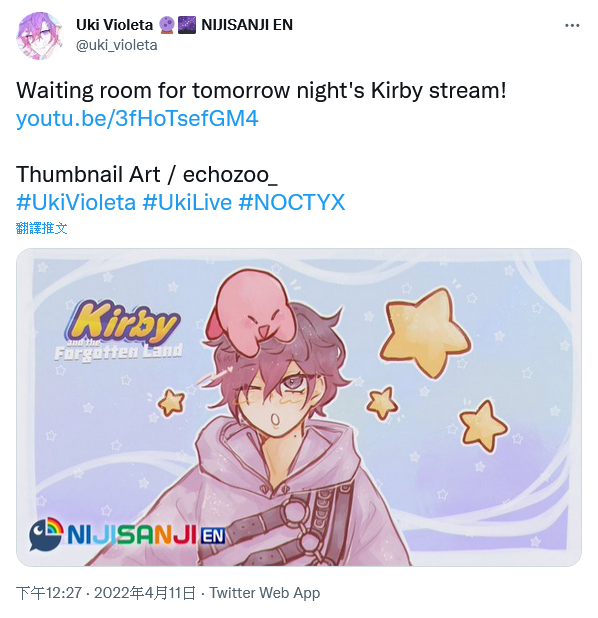This screenshot has width=598, height=618.
Task: Click the NIJISANJI EN text in name
Action: pos(247,25)
